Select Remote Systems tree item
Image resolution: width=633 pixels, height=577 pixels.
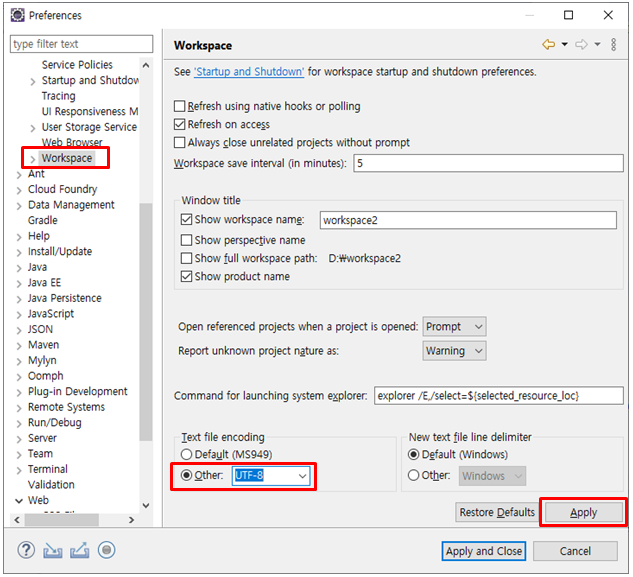pyautogui.click(x=66, y=407)
